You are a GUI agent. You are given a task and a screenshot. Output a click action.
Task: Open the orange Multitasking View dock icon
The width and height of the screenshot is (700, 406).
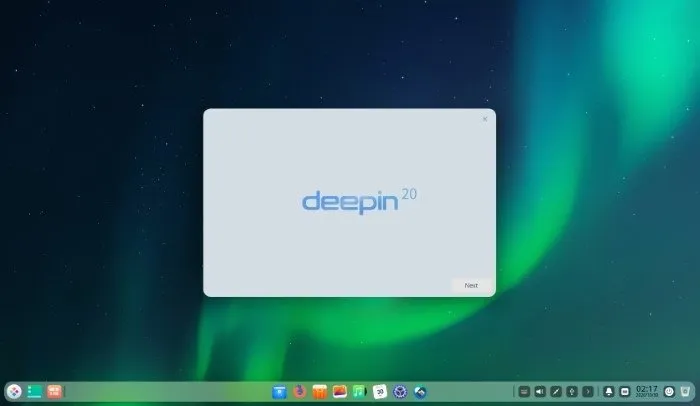54,392
